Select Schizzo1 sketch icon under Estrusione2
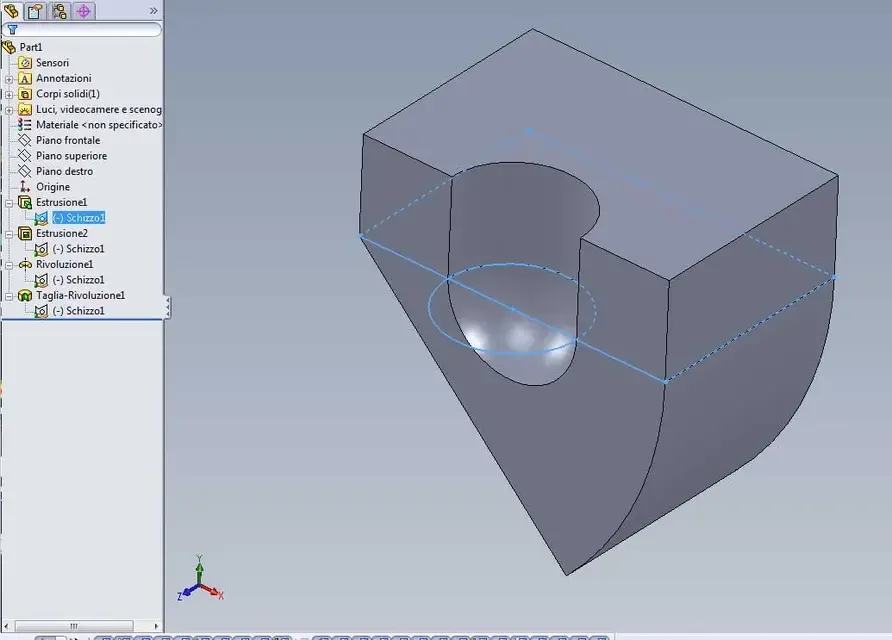Screen dimensions: 892x640 pyautogui.click(x=41, y=249)
